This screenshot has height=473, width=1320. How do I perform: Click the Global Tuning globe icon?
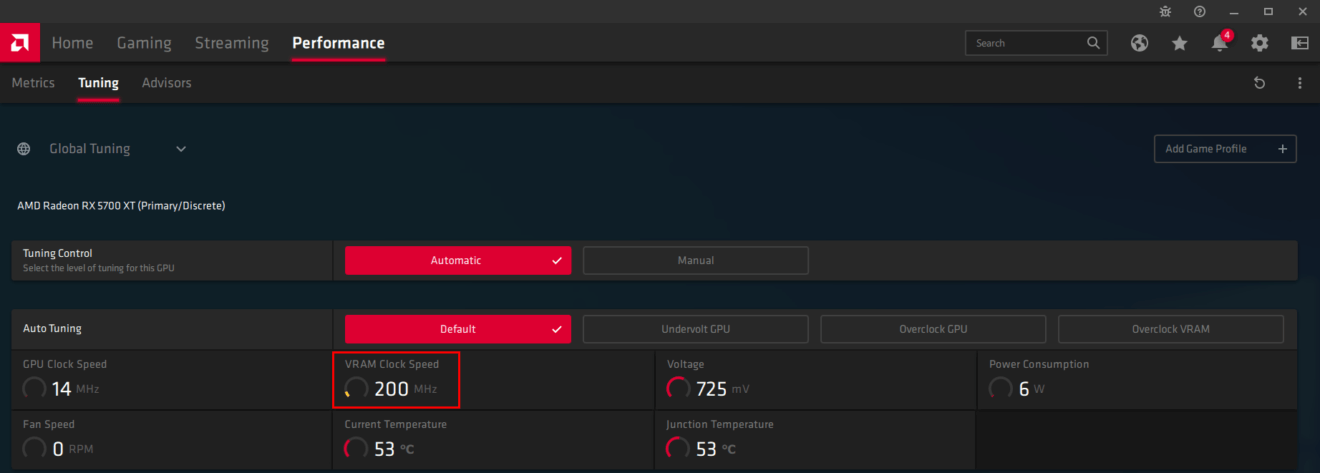coord(24,148)
